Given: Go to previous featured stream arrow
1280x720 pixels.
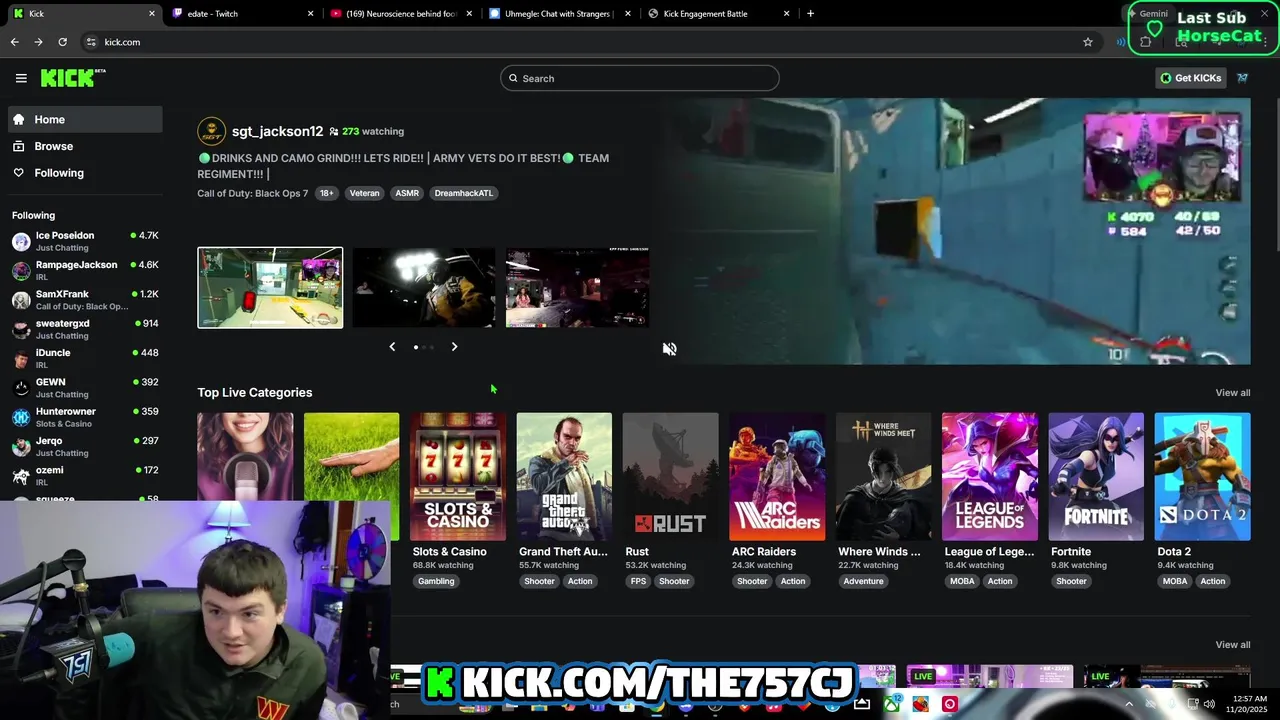Looking at the screenshot, I should pyautogui.click(x=392, y=347).
